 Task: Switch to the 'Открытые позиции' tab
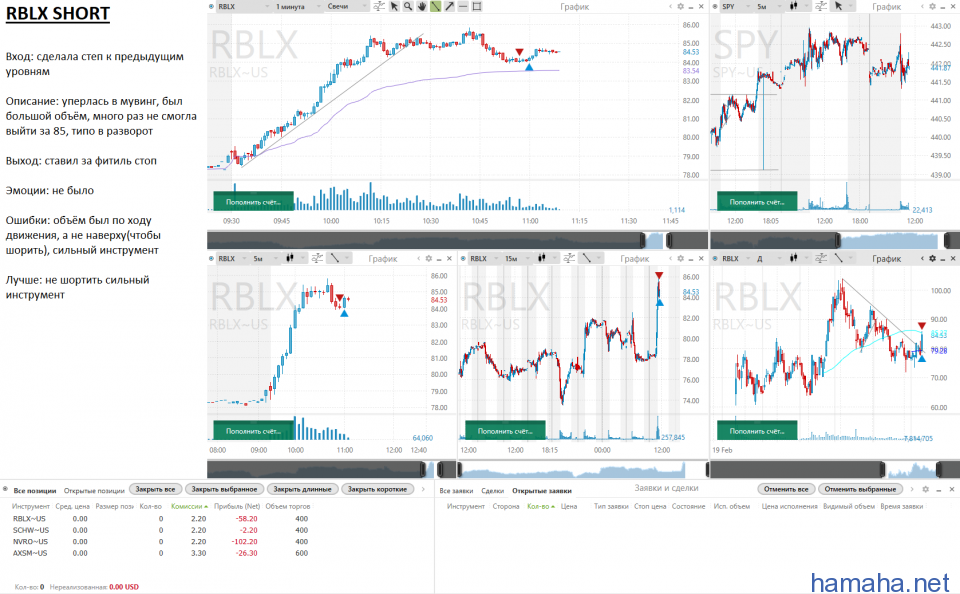point(94,491)
